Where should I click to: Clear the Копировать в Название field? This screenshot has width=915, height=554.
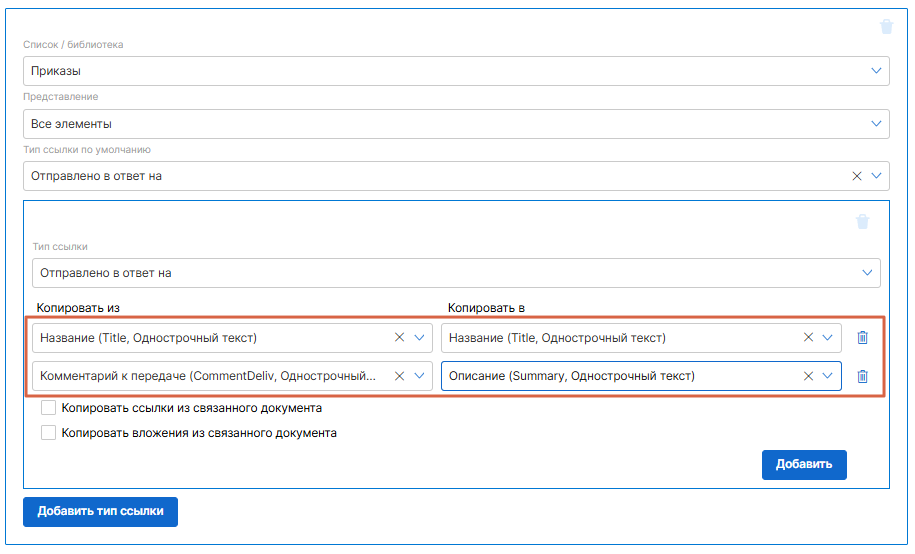tap(808, 337)
